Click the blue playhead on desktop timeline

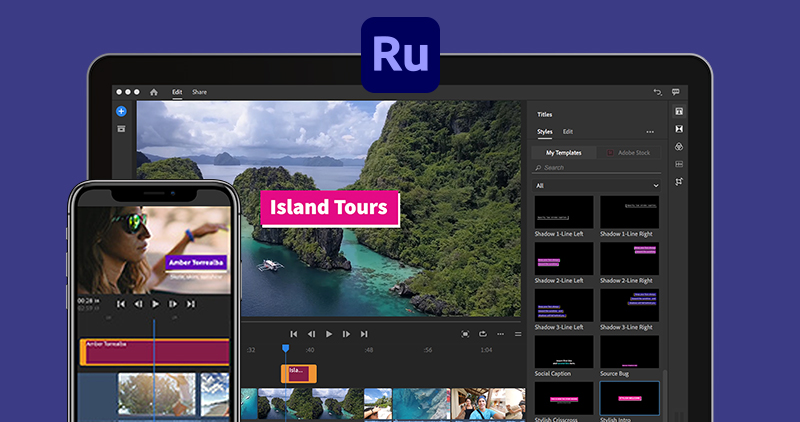pyautogui.click(x=286, y=348)
